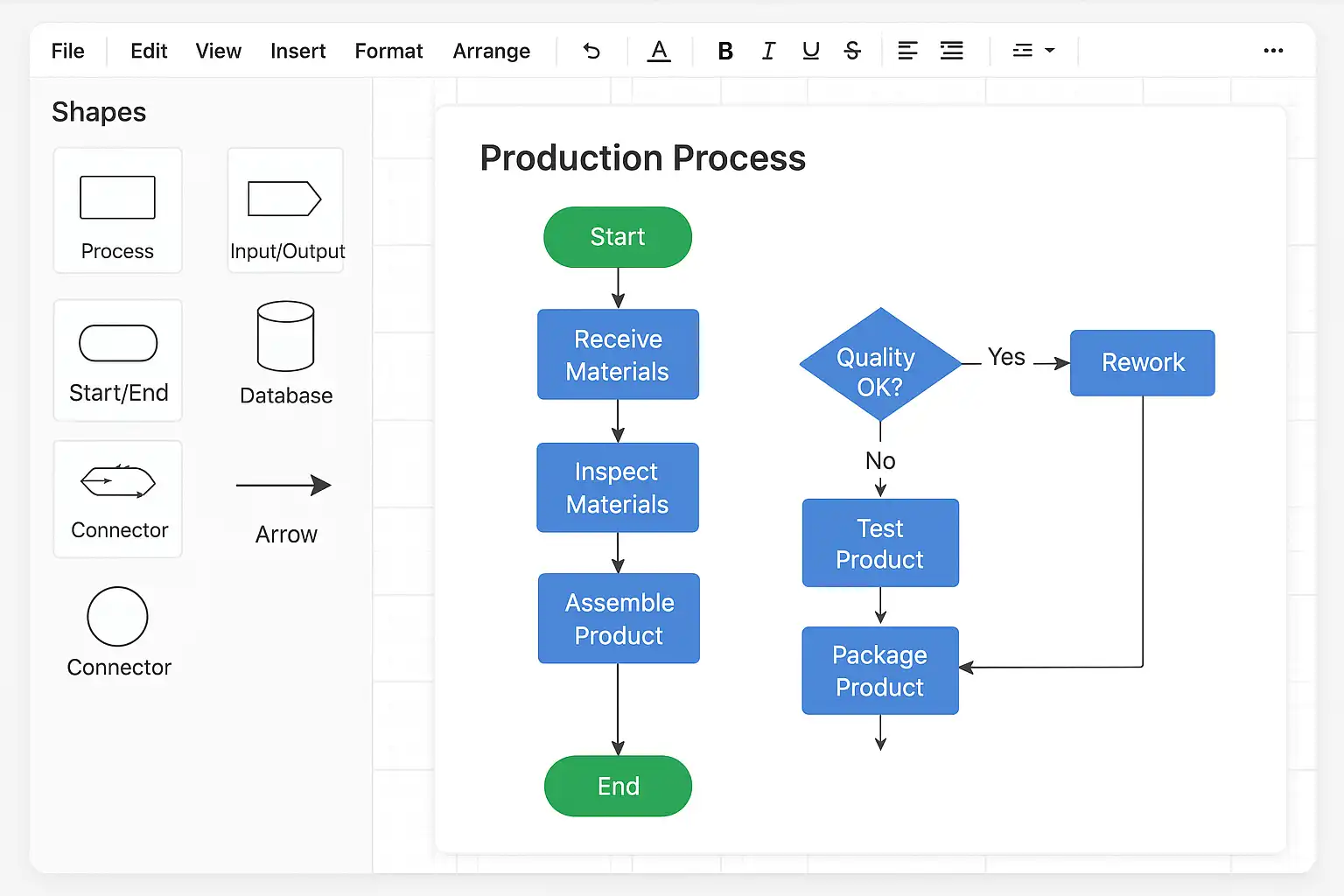This screenshot has height=896, width=1344.
Task: Open the Format menu
Action: [x=388, y=52]
